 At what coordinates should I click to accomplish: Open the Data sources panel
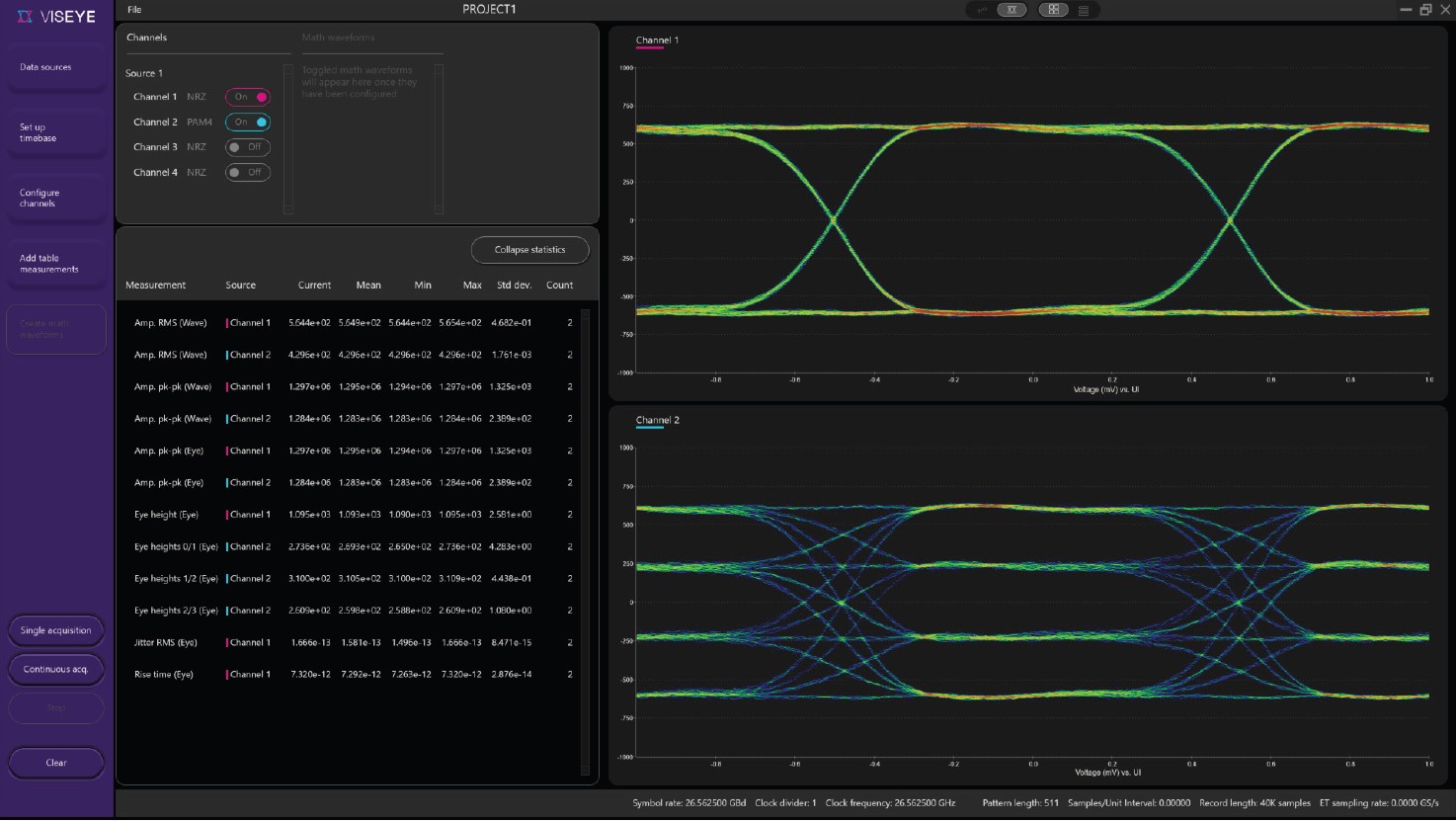(x=56, y=67)
